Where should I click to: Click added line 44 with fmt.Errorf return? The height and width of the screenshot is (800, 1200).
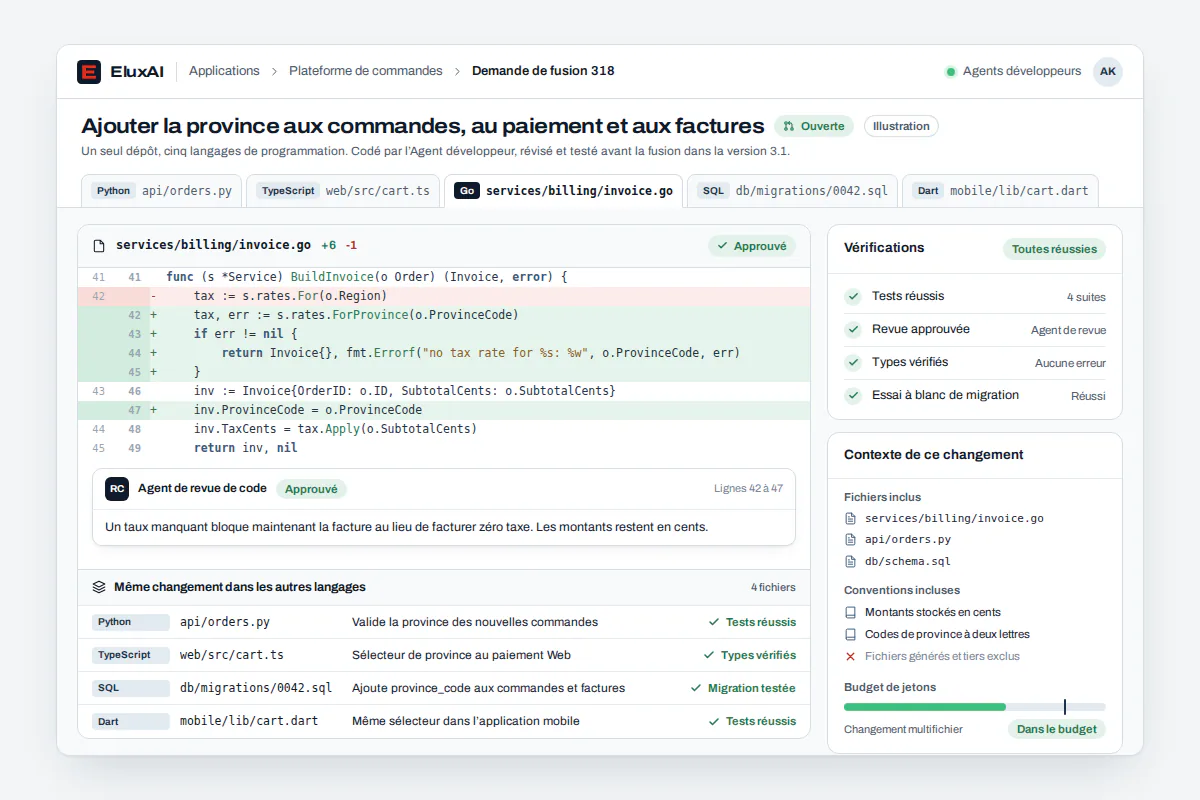click(x=444, y=353)
